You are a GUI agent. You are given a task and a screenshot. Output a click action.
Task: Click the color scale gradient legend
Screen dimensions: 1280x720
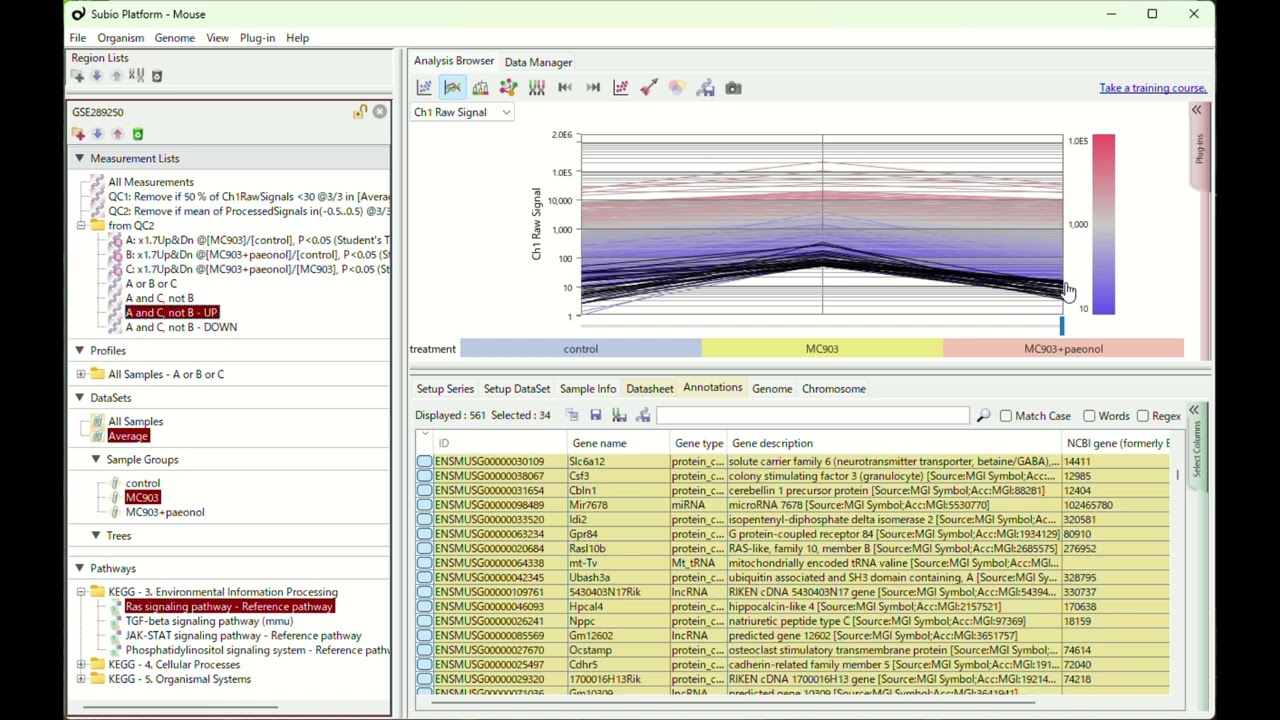(x=1103, y=225)
